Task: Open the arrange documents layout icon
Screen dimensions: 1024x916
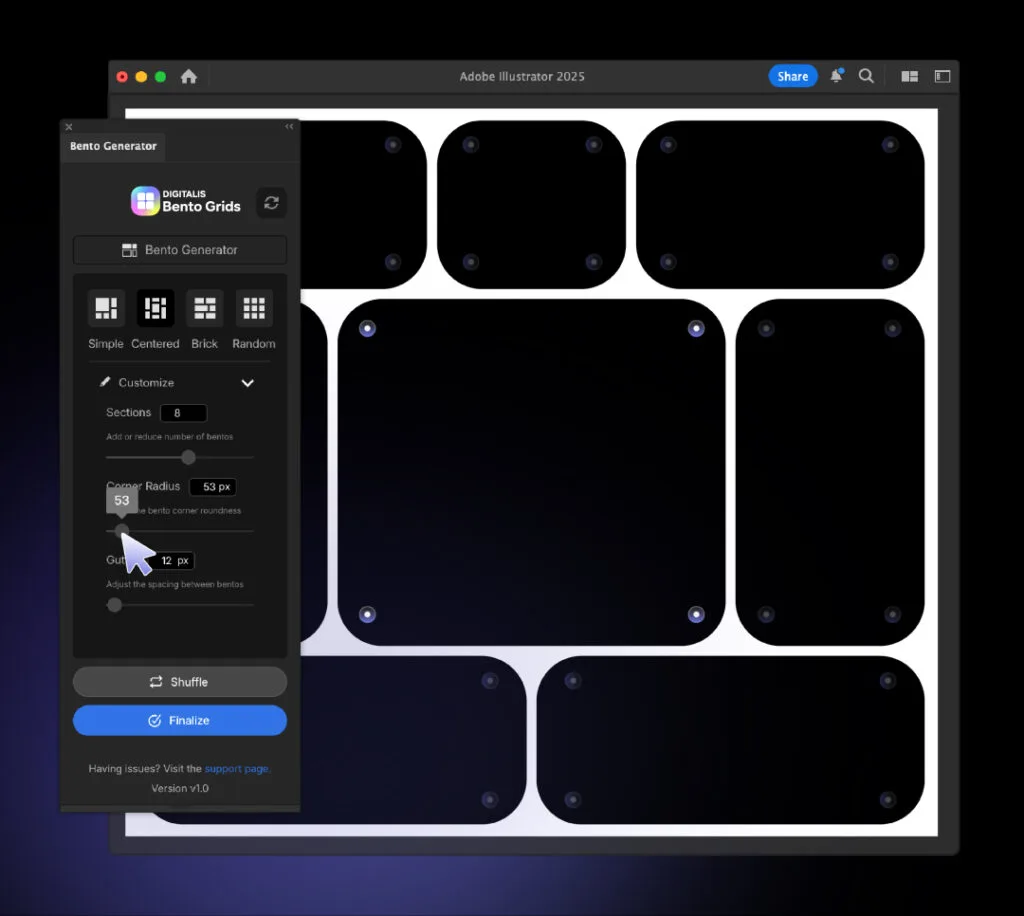Action: (x=909, y=76)
